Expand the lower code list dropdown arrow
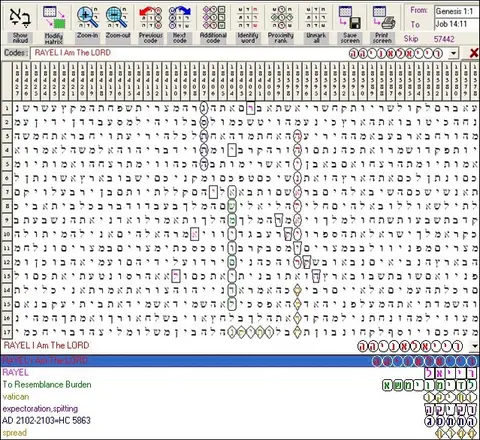 click(x=474, y=346)
